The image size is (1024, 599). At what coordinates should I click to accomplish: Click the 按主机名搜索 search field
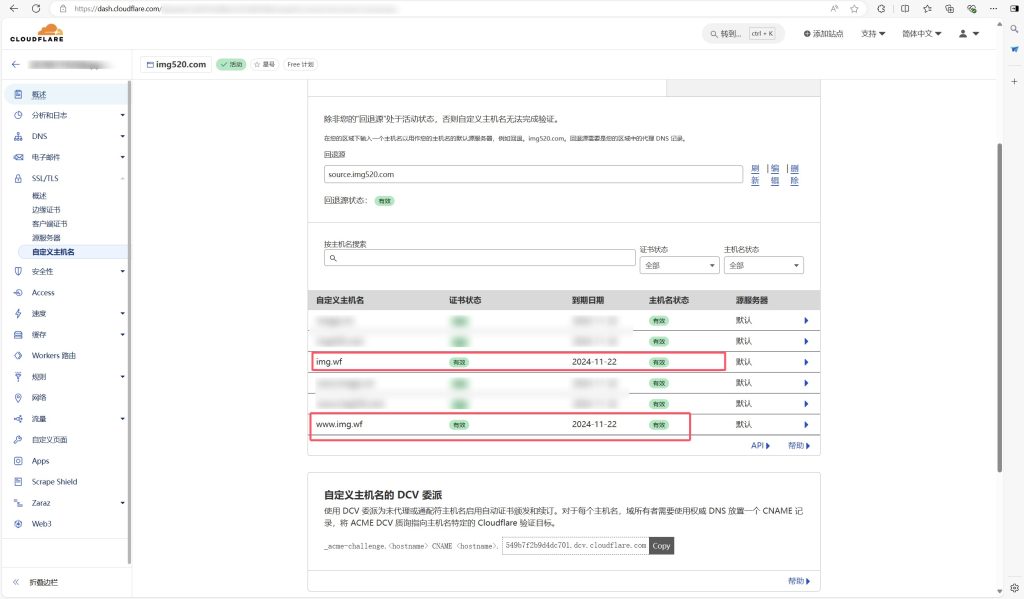[479, 258]
